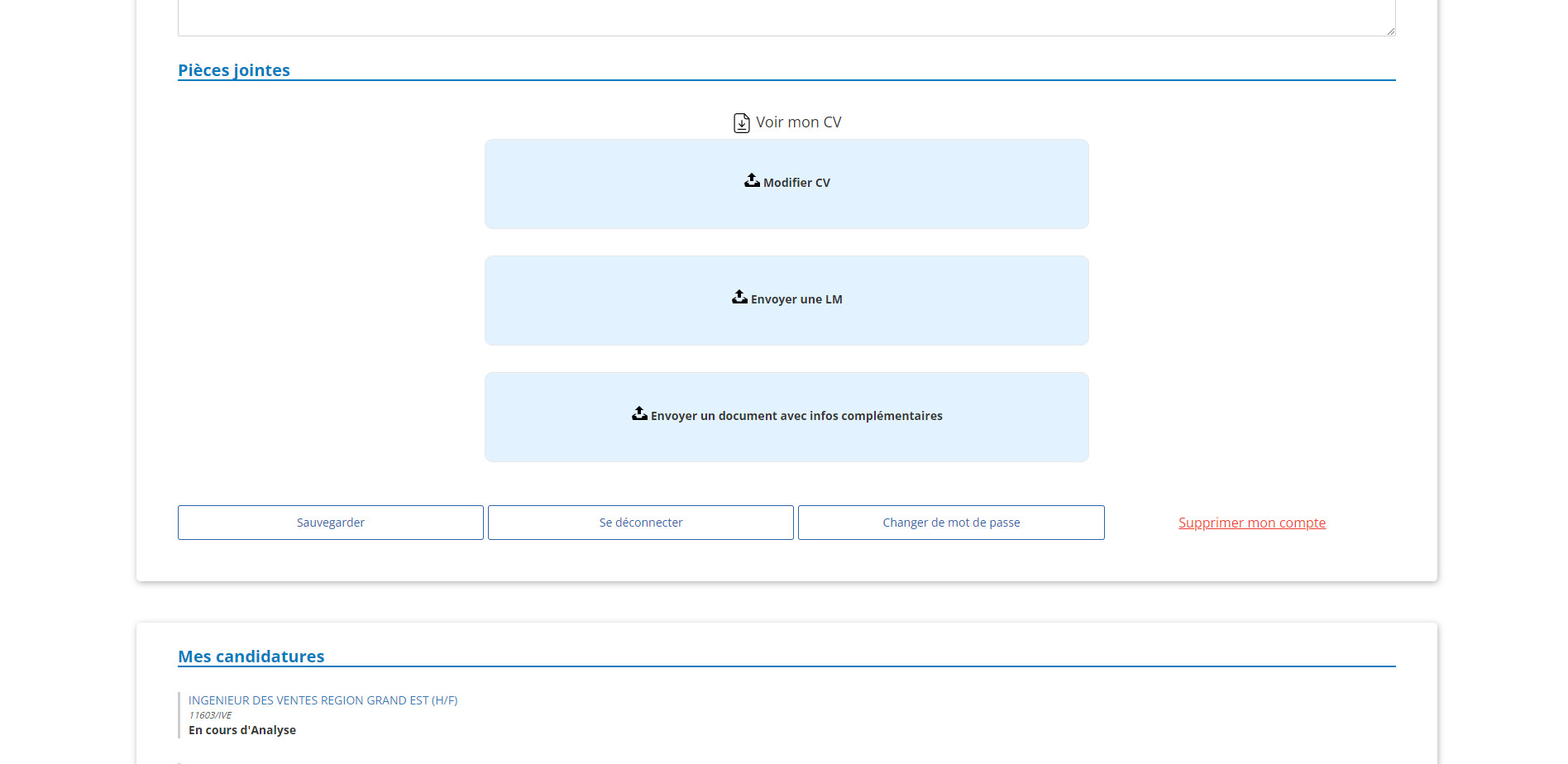Click the CV download document icon
1568x764 pixels.
pyautogui.click(x=742, y=123)
